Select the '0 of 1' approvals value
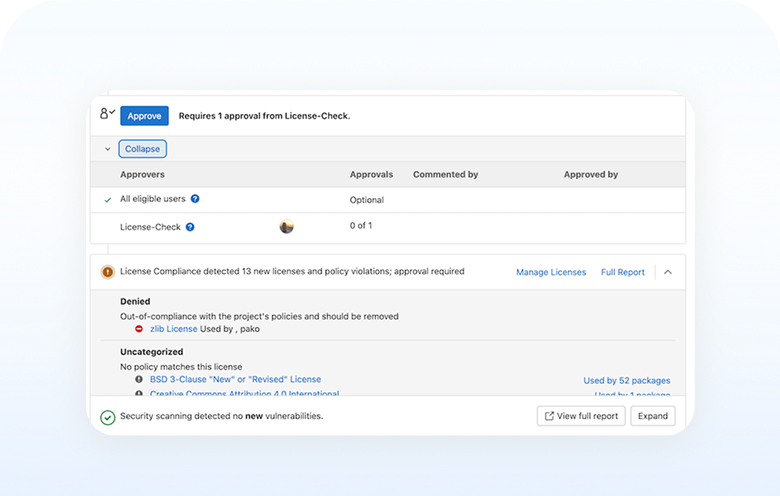Image resolution: width=780 pixels, height=496 pixels. pos(361,225)
